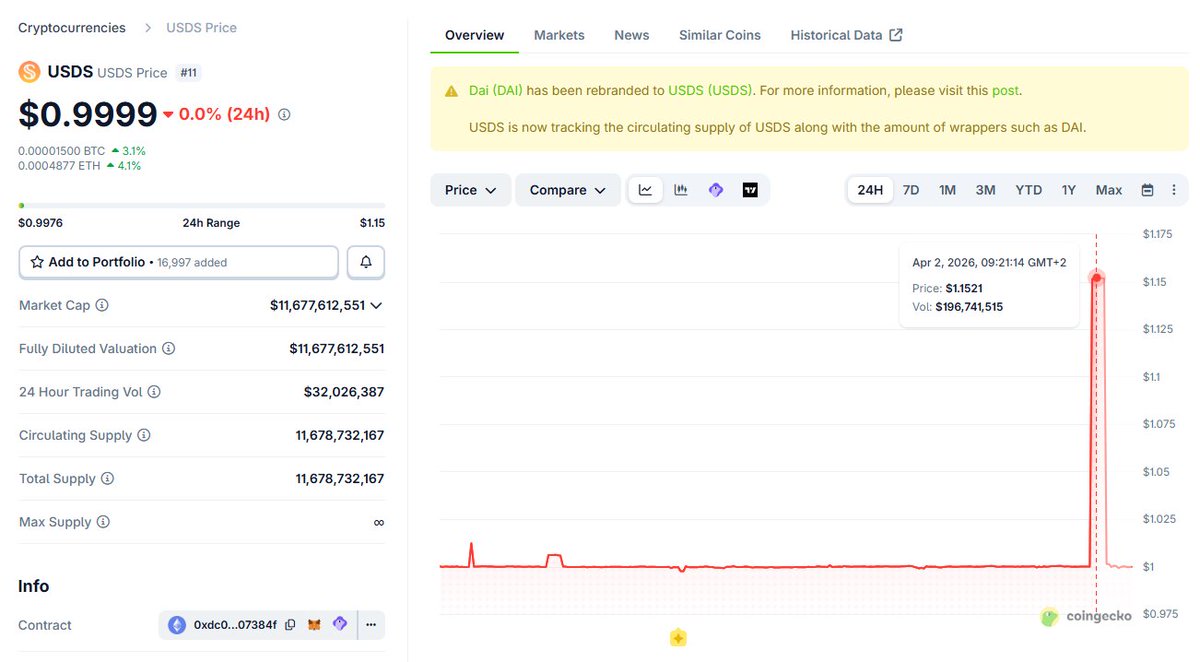Select the Max time range
This screenshot has height=662, width=1200.
point(1109,190)
